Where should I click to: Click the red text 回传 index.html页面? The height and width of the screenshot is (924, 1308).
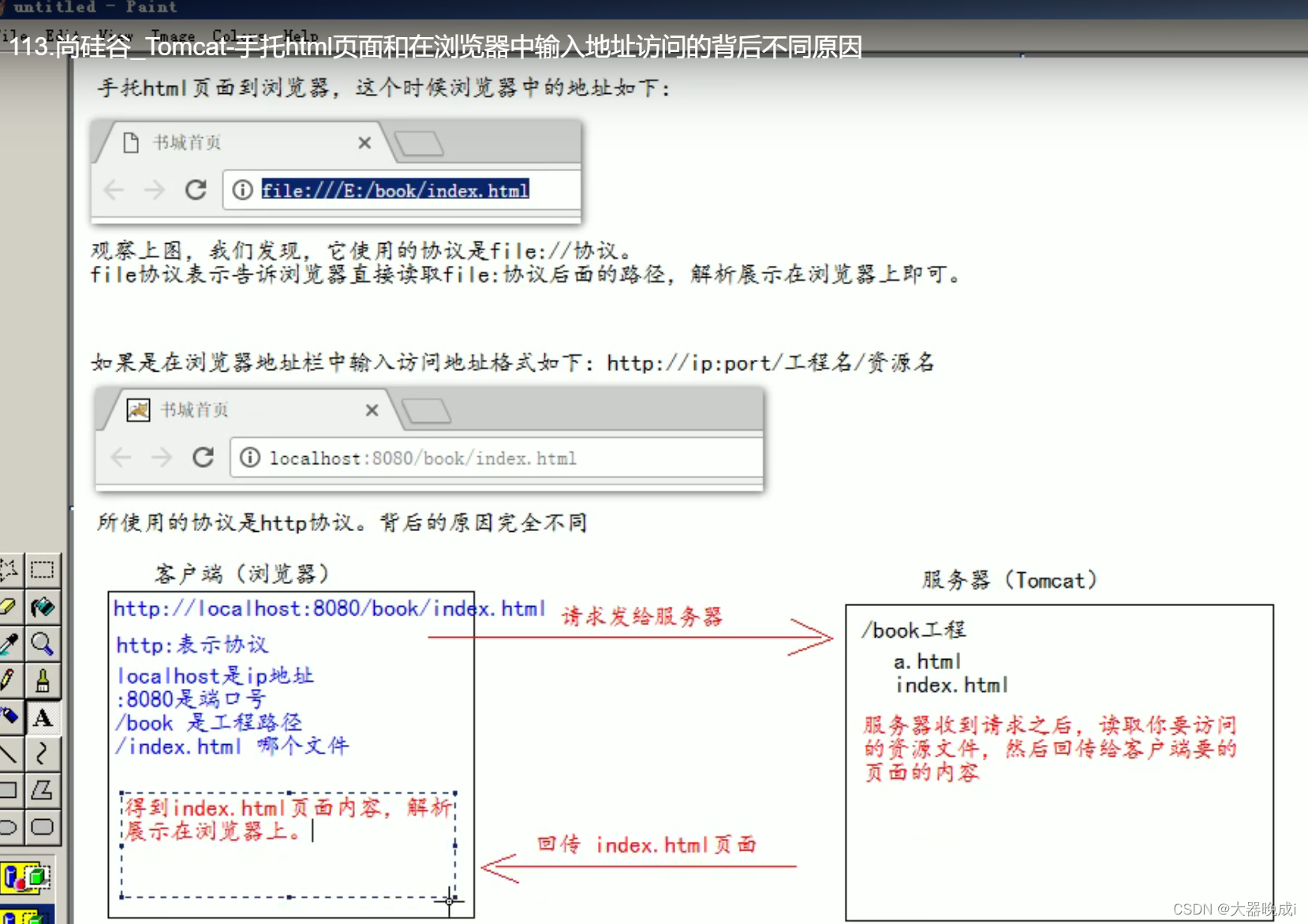click(x=647, y=845)
